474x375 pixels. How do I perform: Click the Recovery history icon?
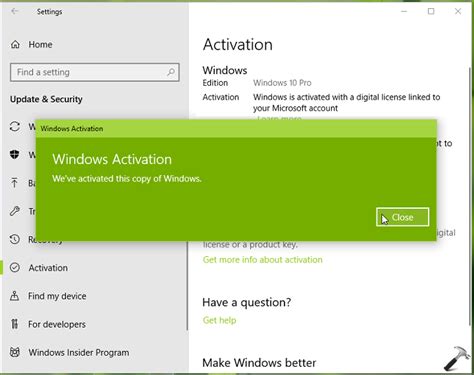click(x=15, y=239)
